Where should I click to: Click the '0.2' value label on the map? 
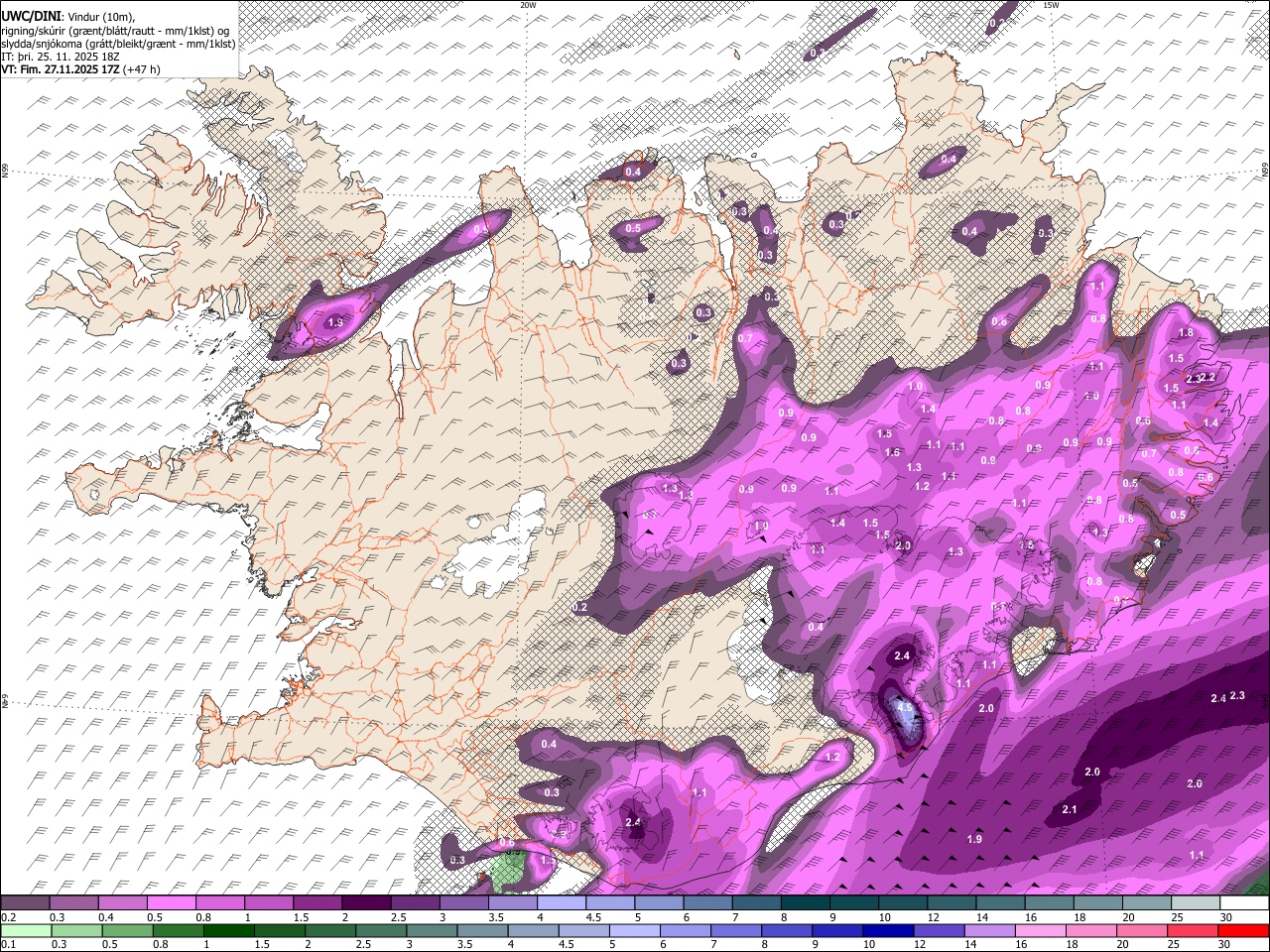point(580,607)
